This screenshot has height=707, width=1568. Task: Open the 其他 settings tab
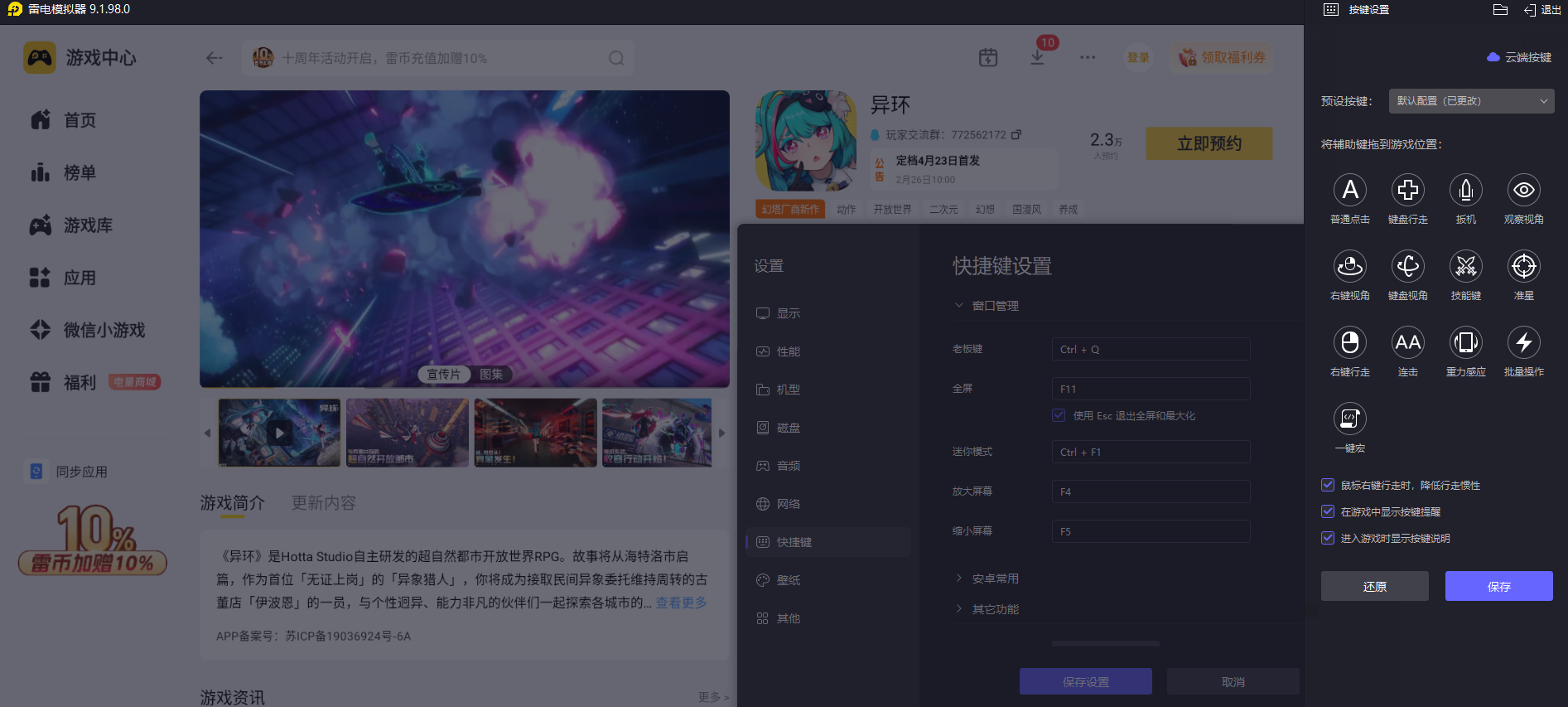click(828, 618)
